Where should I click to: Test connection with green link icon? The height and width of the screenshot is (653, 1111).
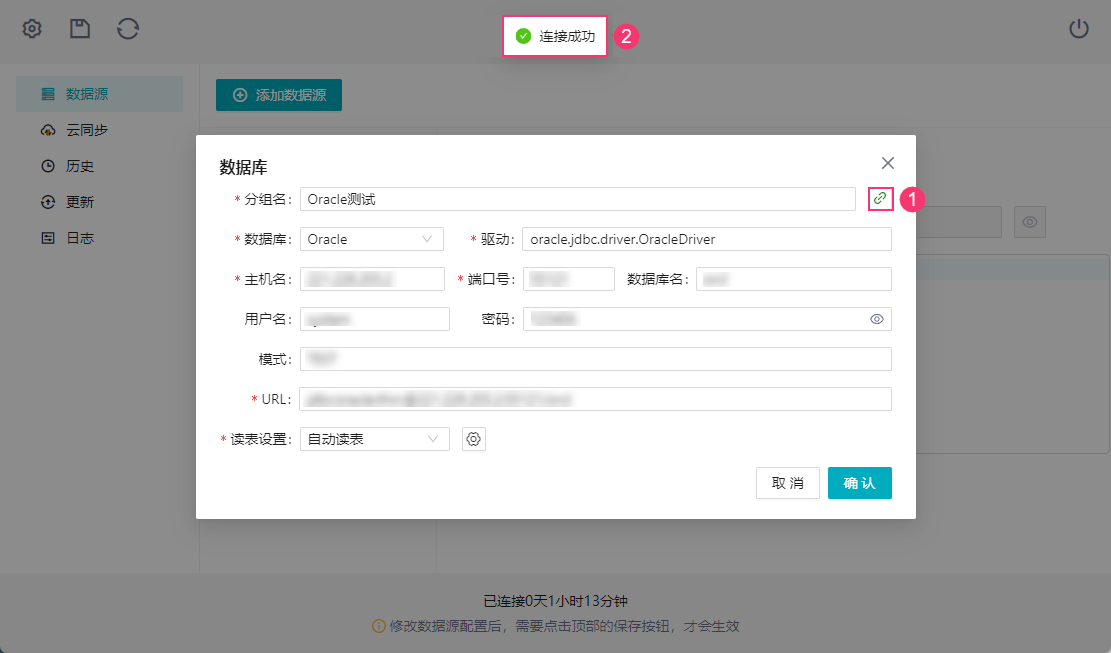[880, 199]
